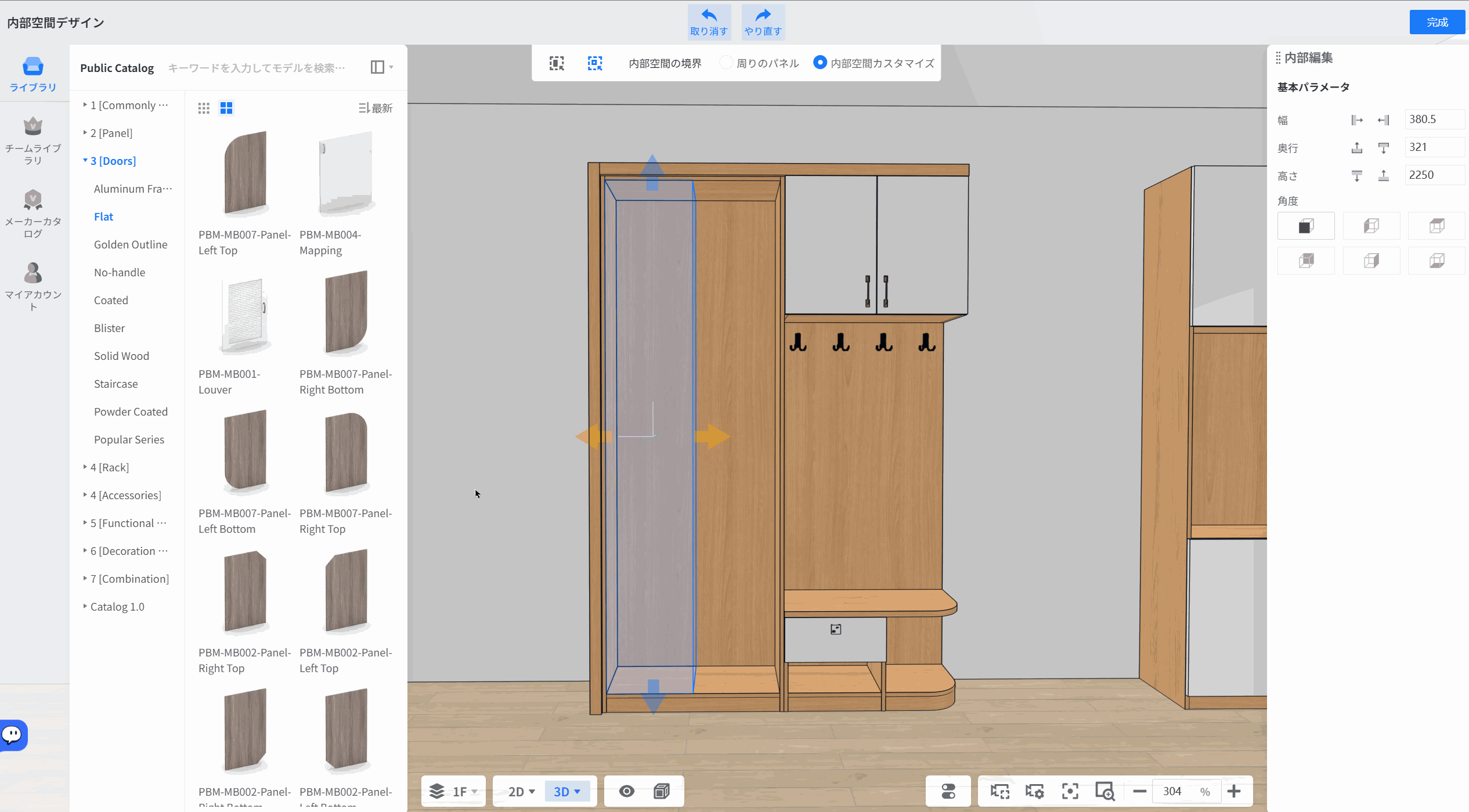The image size is (1469, 812).
Task: Click the redo (やり直す) button
Action: (x=763, y=22)
